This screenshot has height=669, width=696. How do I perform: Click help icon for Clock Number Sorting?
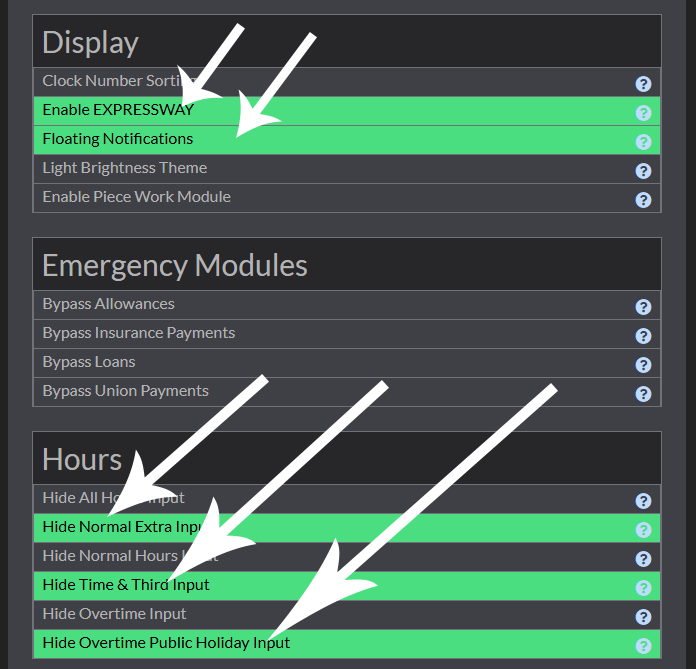pos(643,84)
